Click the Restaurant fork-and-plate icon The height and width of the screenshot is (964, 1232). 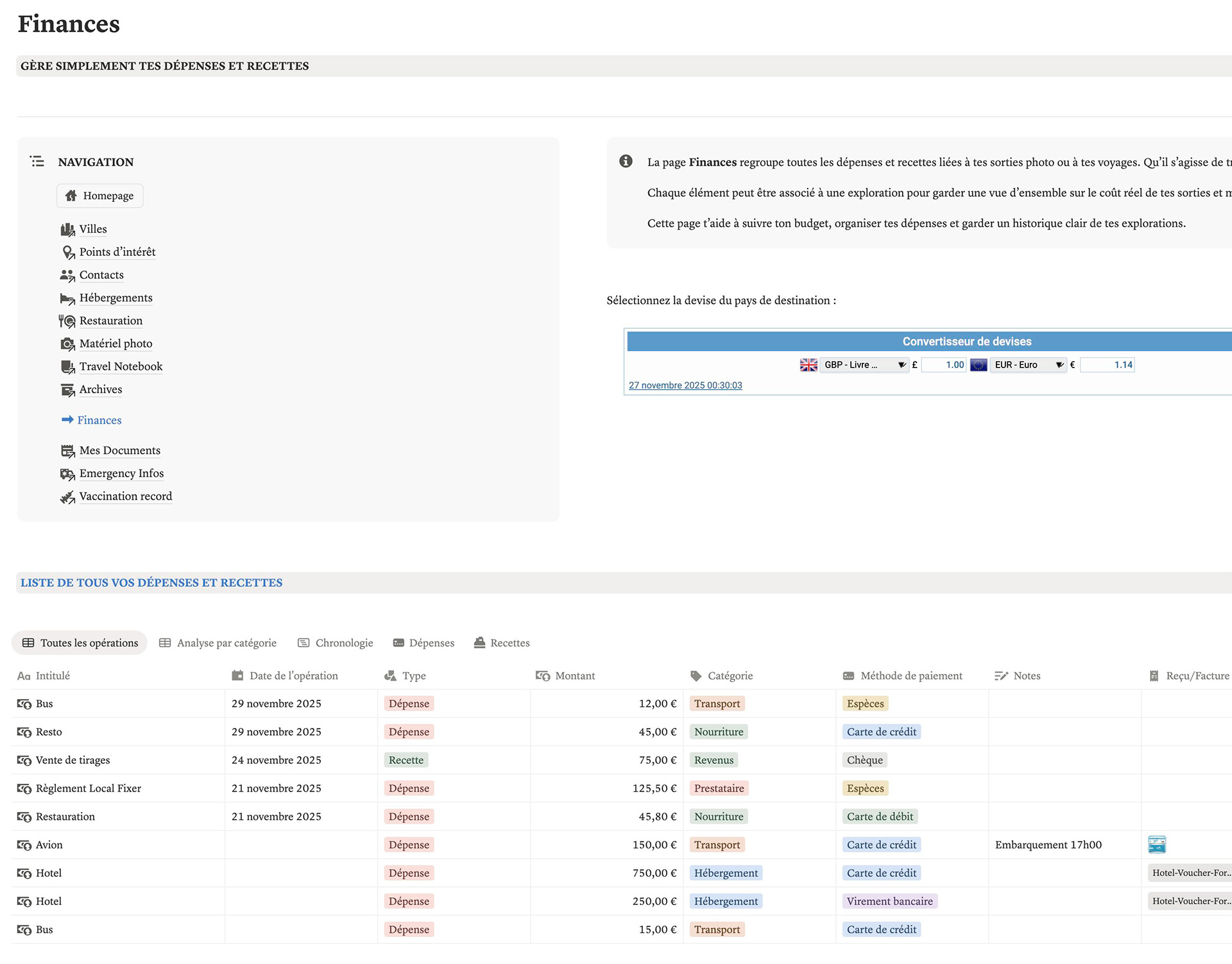point(67,321)
